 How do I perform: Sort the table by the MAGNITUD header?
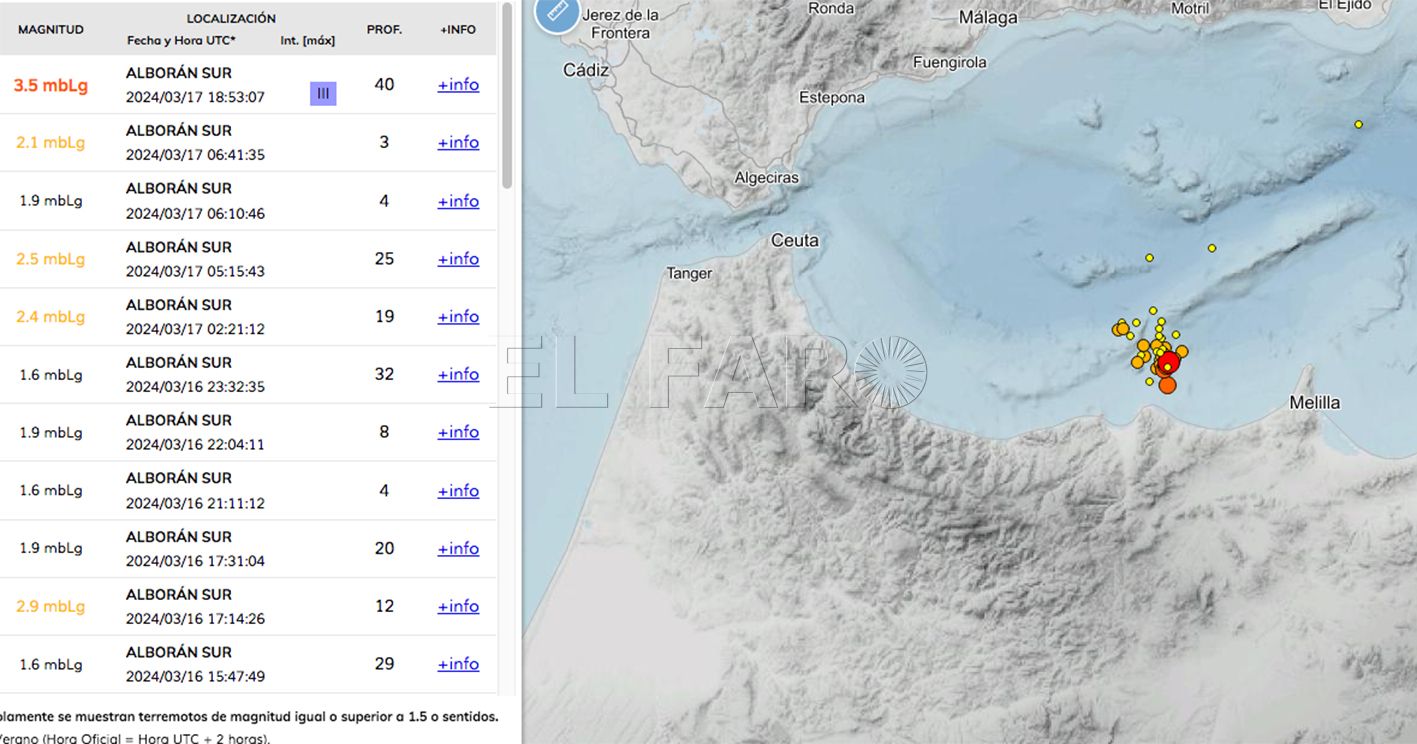click(52, 29)
